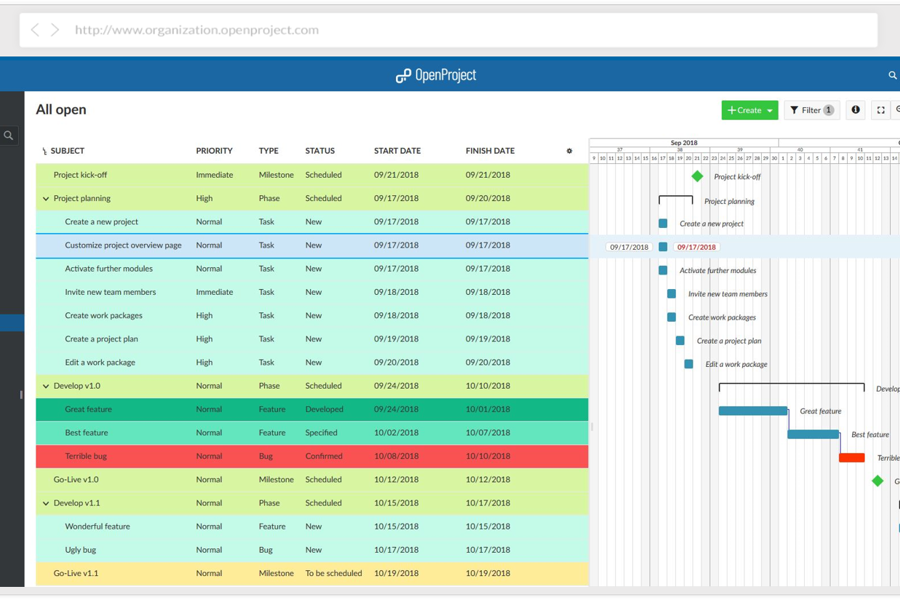The image size is (900, 600).
Task: Open the info details icon button
Action: [x=855, y=110]
